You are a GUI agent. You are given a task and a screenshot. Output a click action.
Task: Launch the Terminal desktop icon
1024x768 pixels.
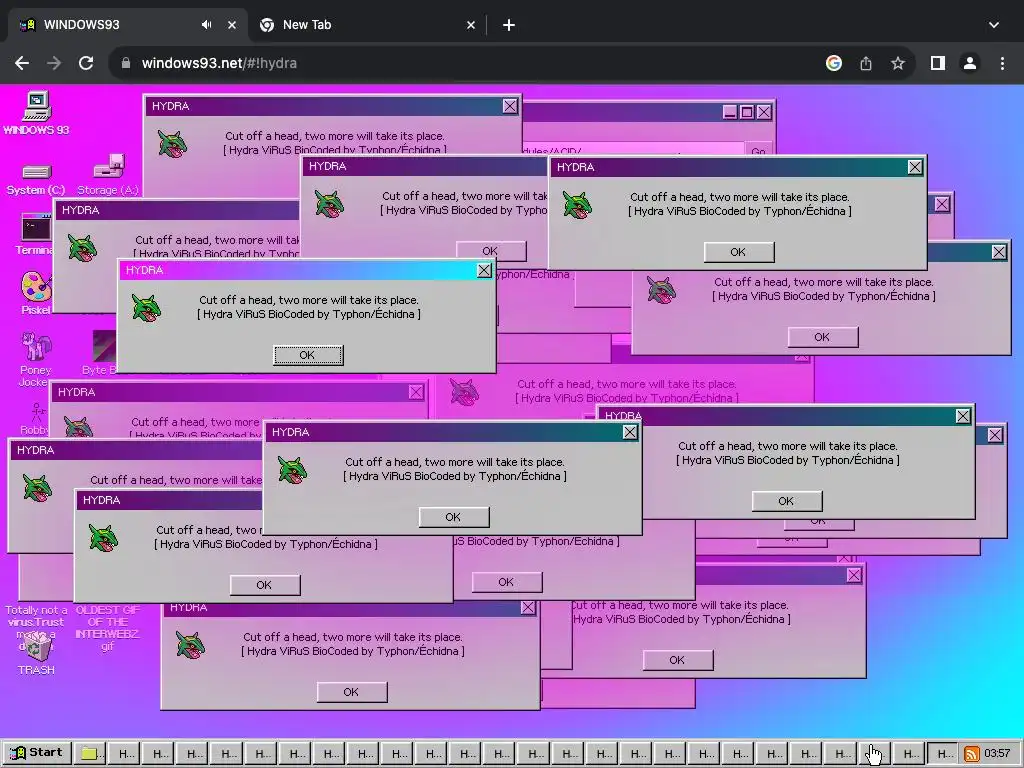coord(35,234)
